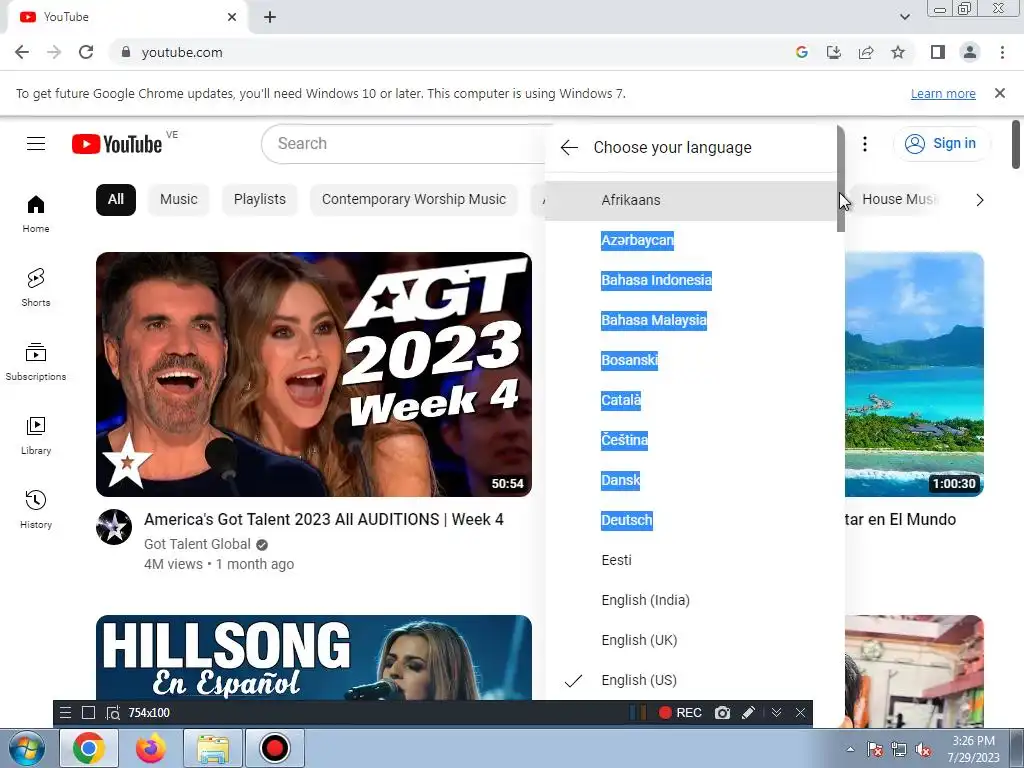Open America's Got Talent video title

(324, 520)
